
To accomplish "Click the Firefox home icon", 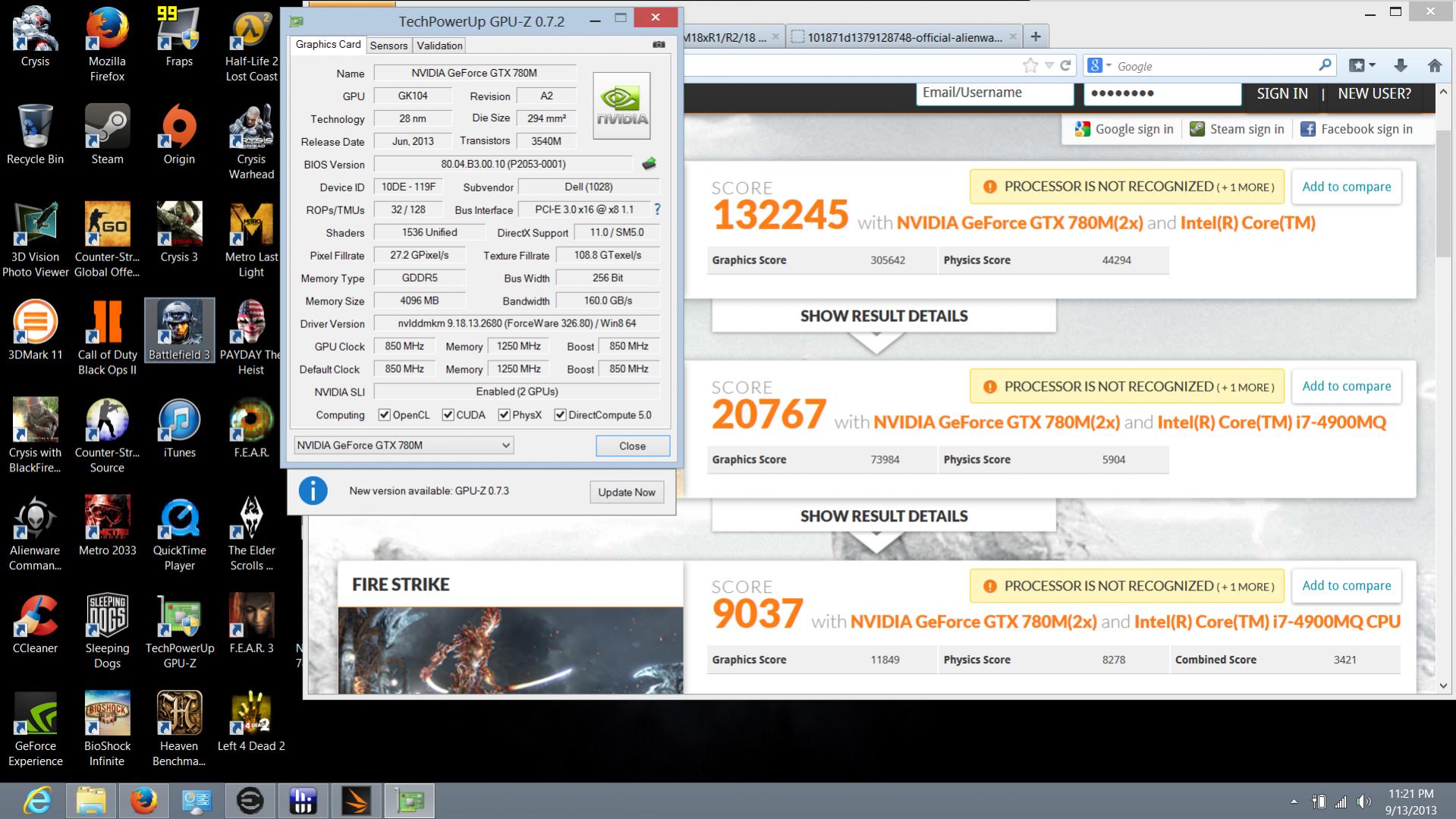I will 1434,66.
